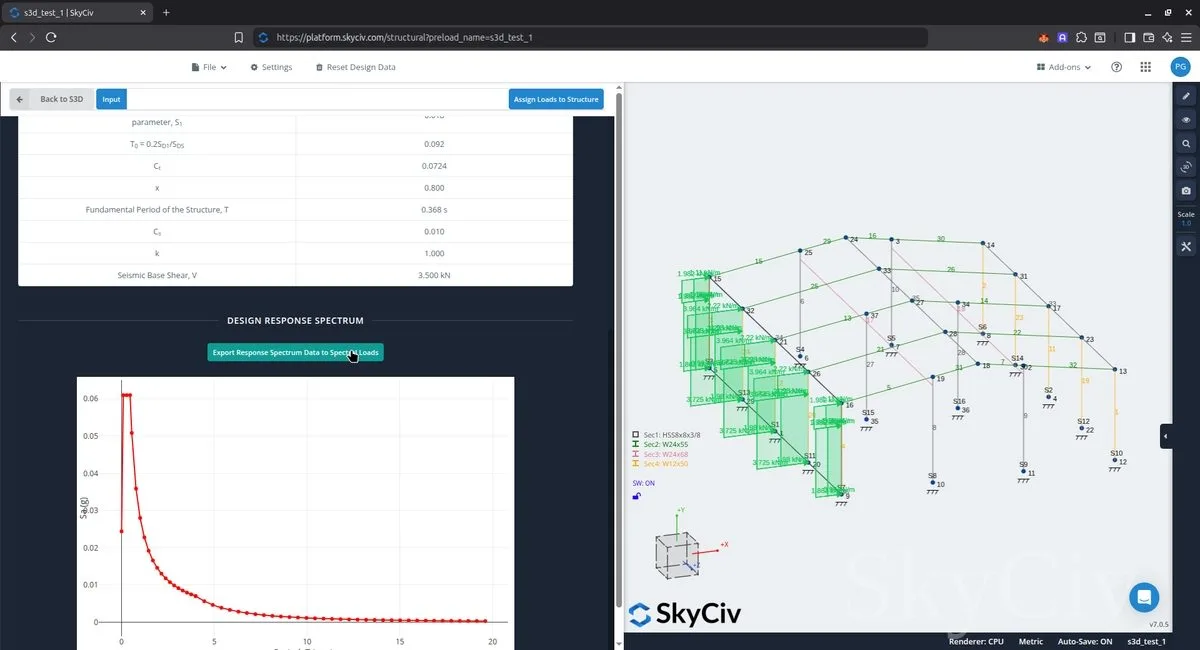
Task: Click the magnifier search icon in the viewer sidebar
Action: click(1186, 143)
